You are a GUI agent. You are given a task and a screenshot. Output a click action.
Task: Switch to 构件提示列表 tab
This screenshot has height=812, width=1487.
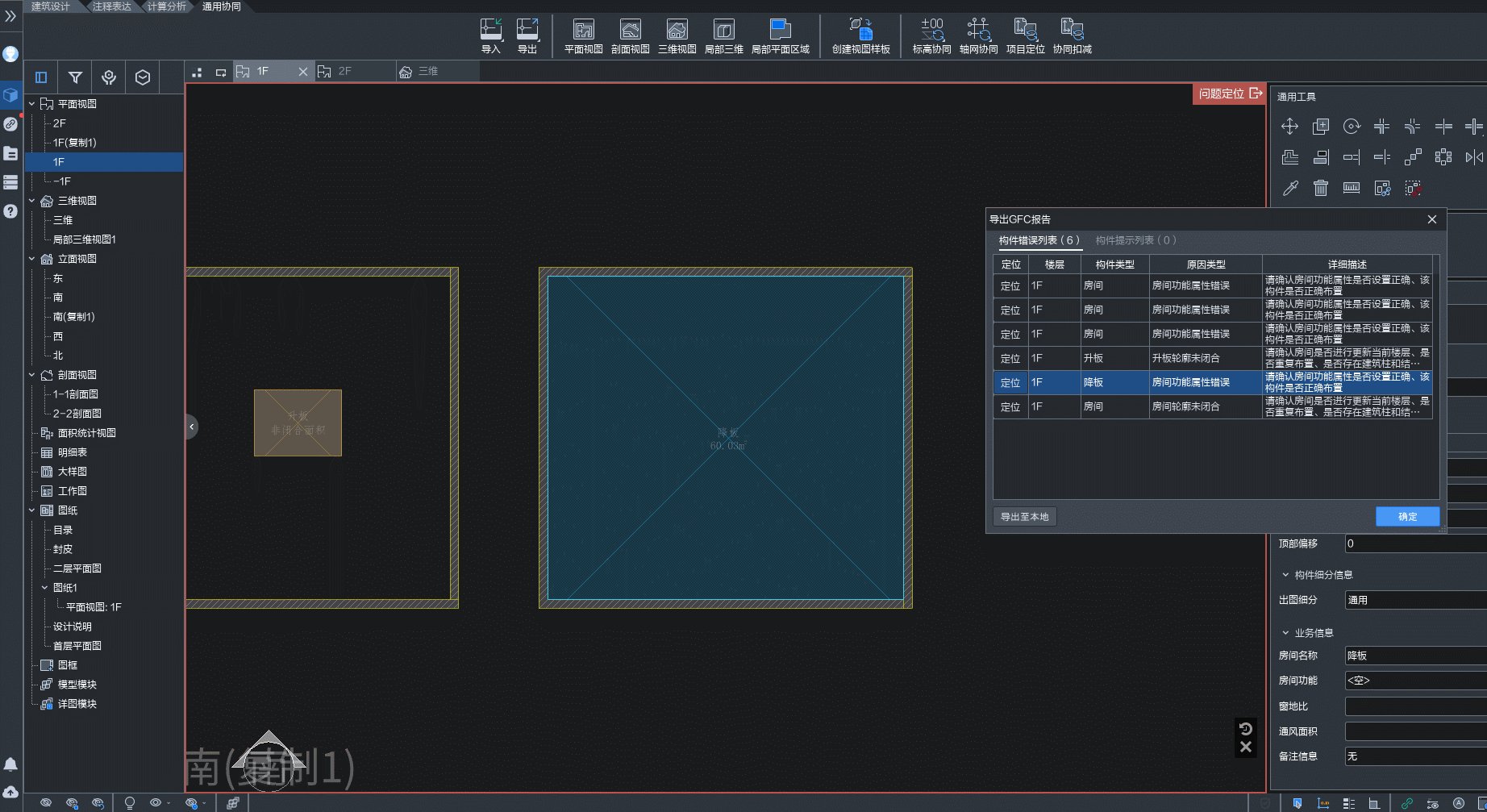1135,240
